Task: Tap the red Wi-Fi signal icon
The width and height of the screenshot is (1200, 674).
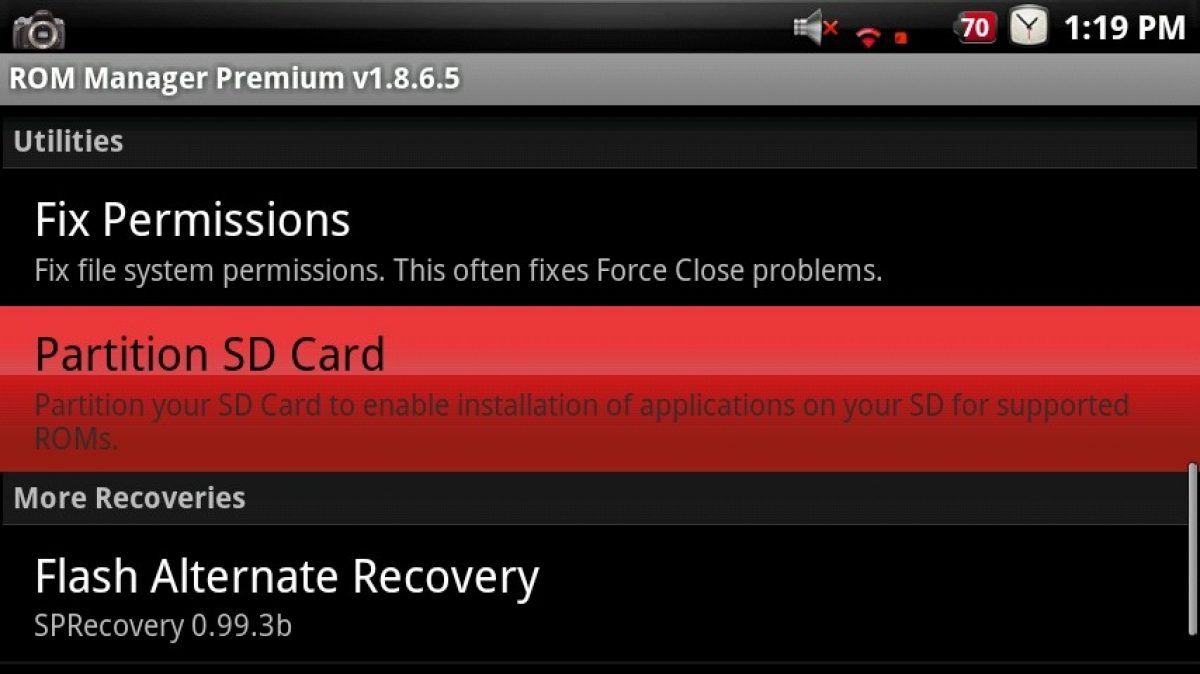Action: coord(868,37)
